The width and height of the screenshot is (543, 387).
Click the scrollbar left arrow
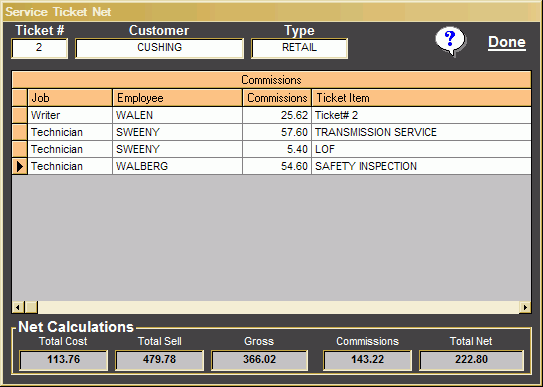click(18, 307)
